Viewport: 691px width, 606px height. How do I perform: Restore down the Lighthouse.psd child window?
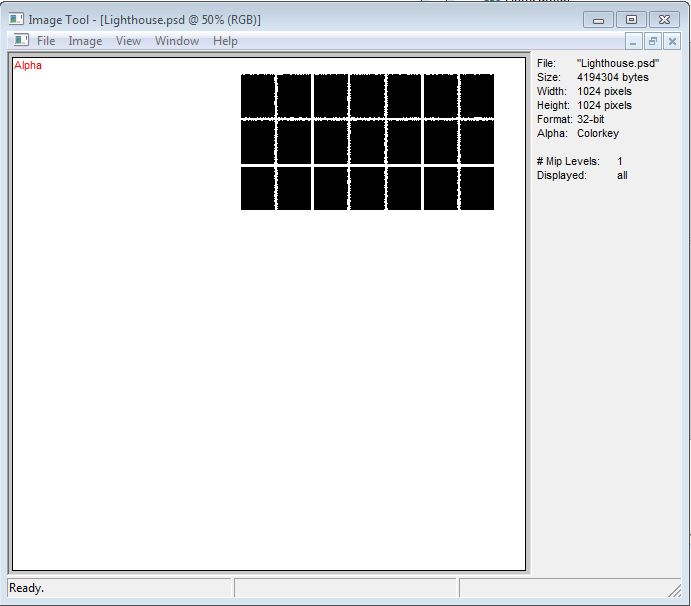[653, 42]
